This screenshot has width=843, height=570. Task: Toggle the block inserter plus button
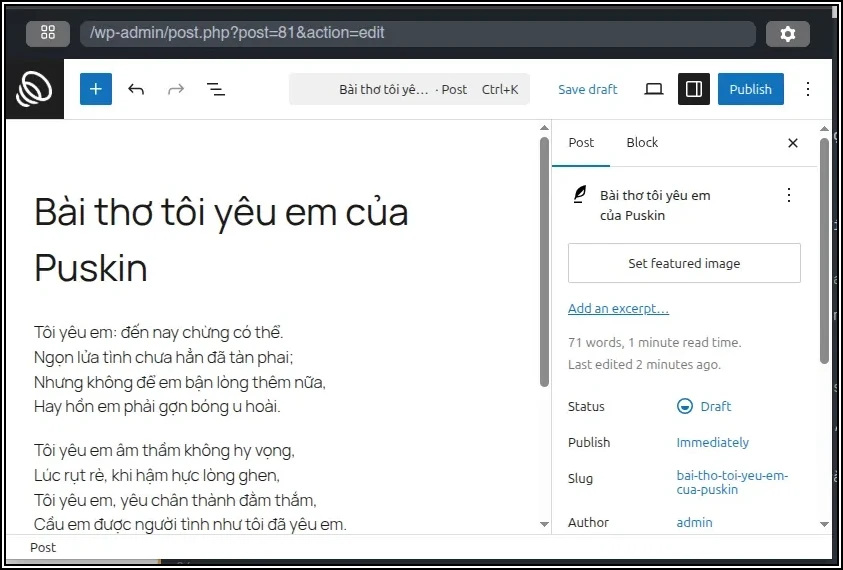pos(96,89)
